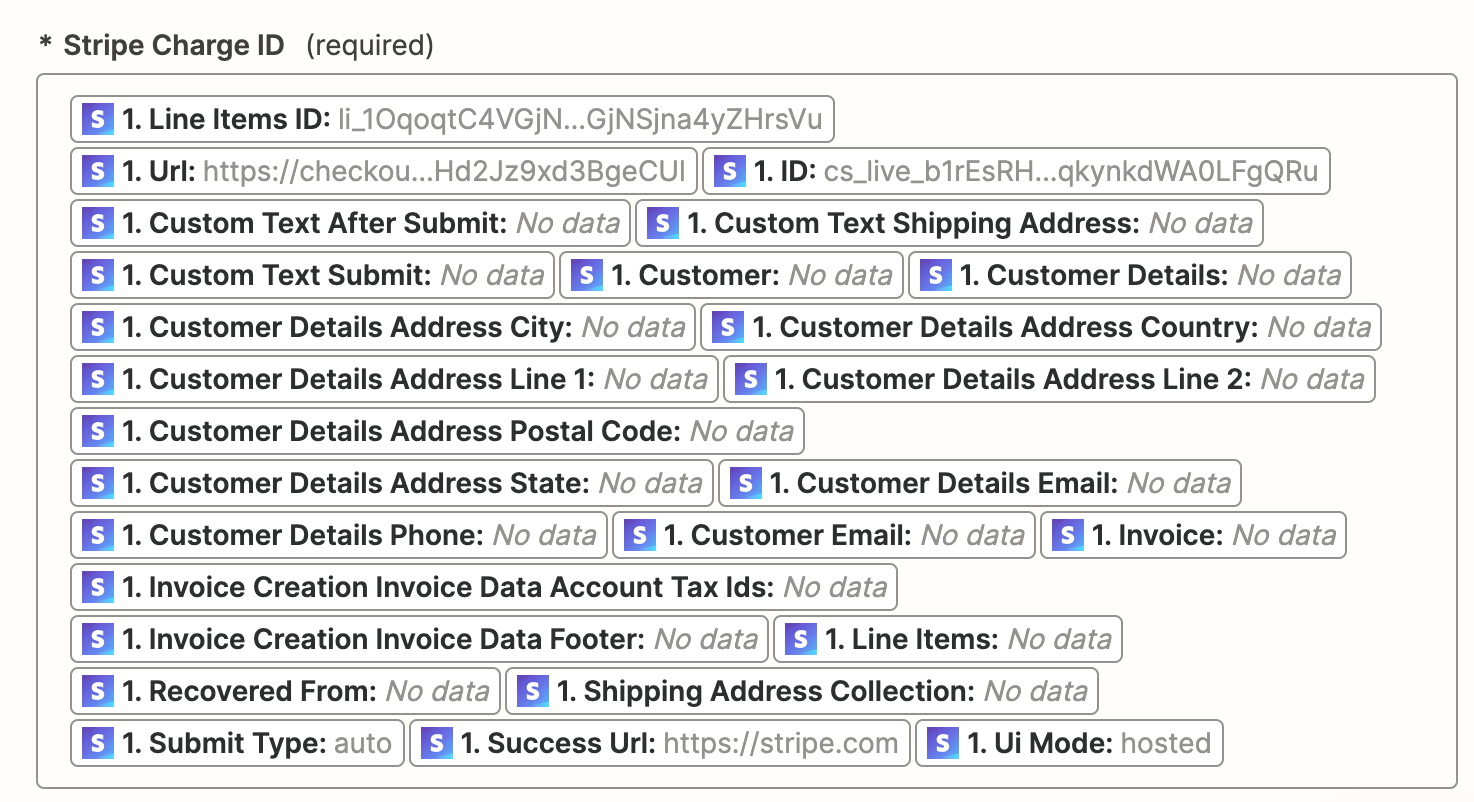This screenshot has height=802, width=1474.
Task: Click Stripe icon on Recovered From pill
Action: tap(97, 692)
